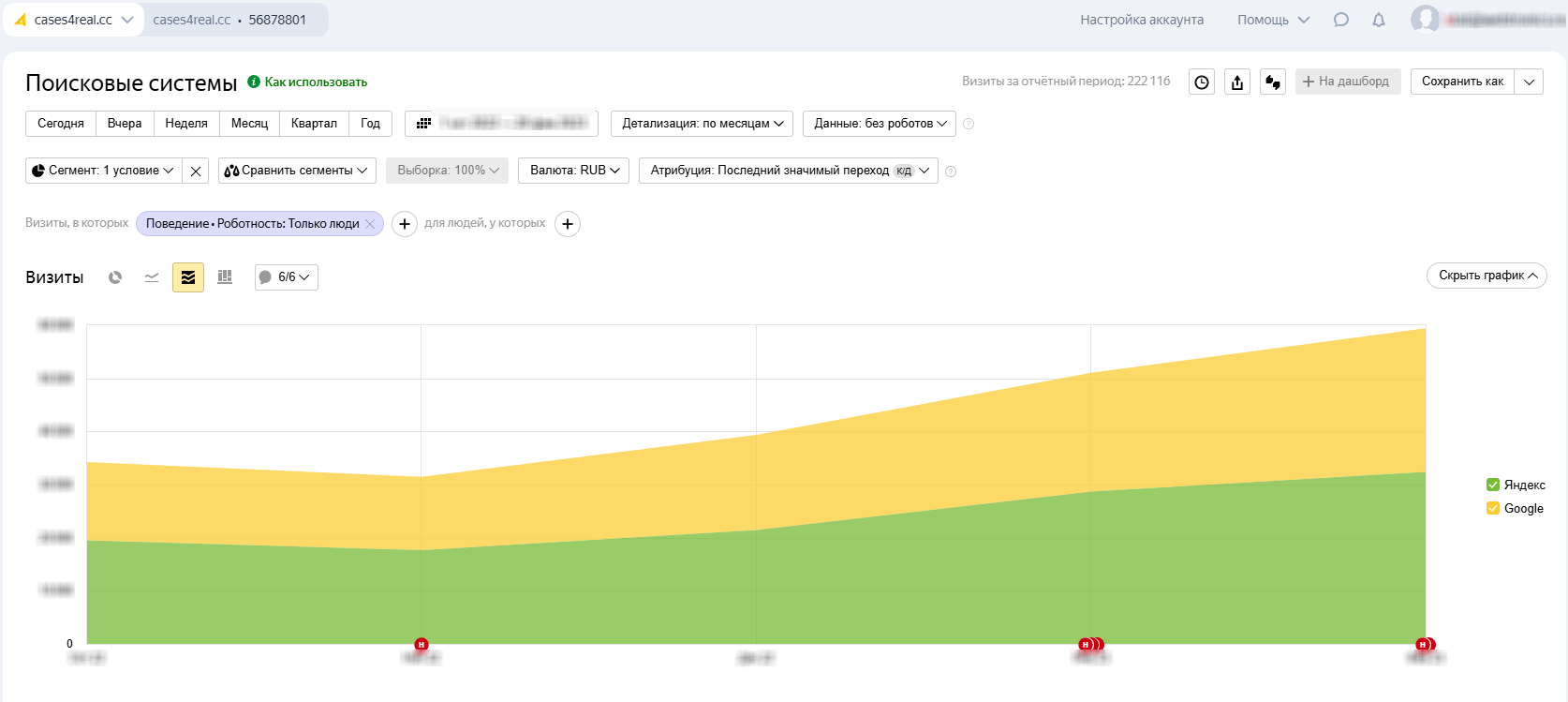
Task: Expand the Детализация: по месяцам dropdown
Action: [702, 124]
